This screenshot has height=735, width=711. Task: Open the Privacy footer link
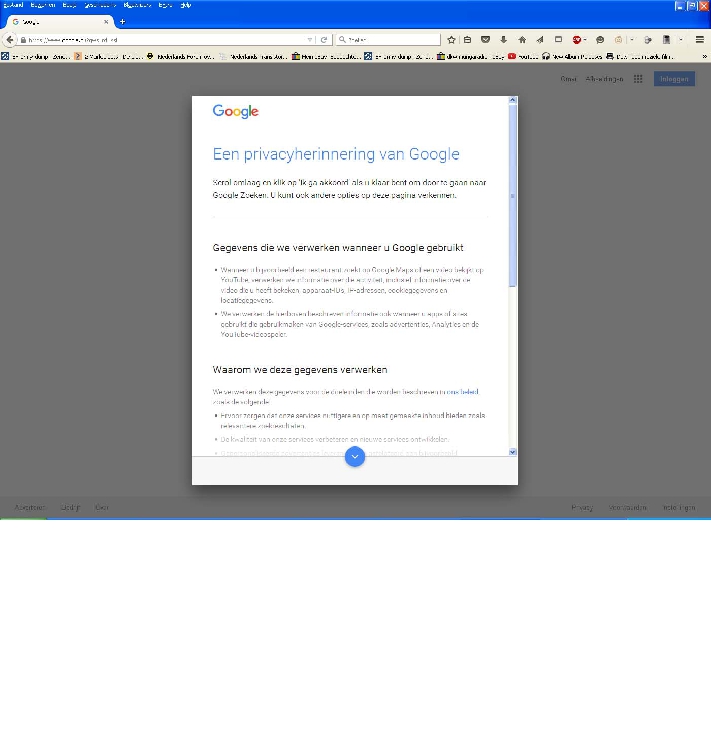pos(582,507)
